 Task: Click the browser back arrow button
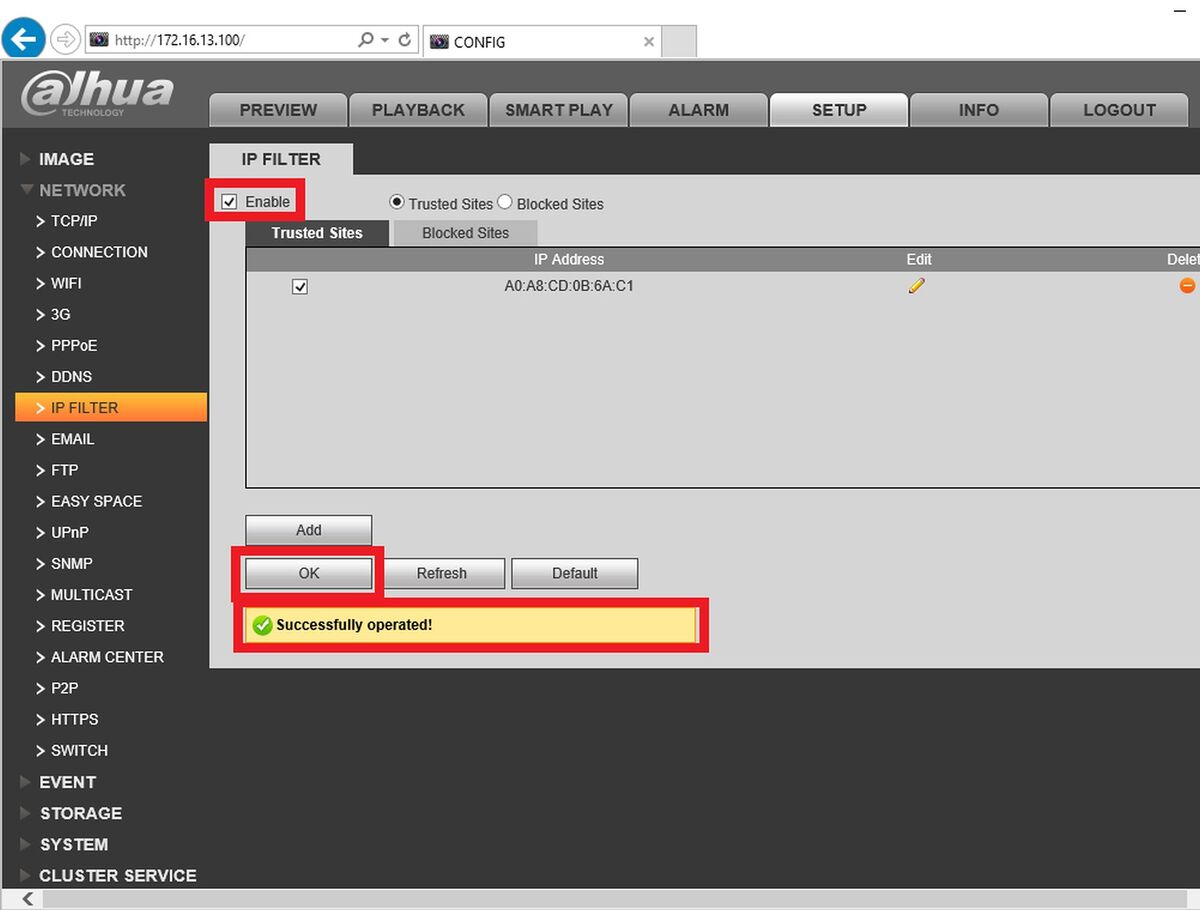24,40
